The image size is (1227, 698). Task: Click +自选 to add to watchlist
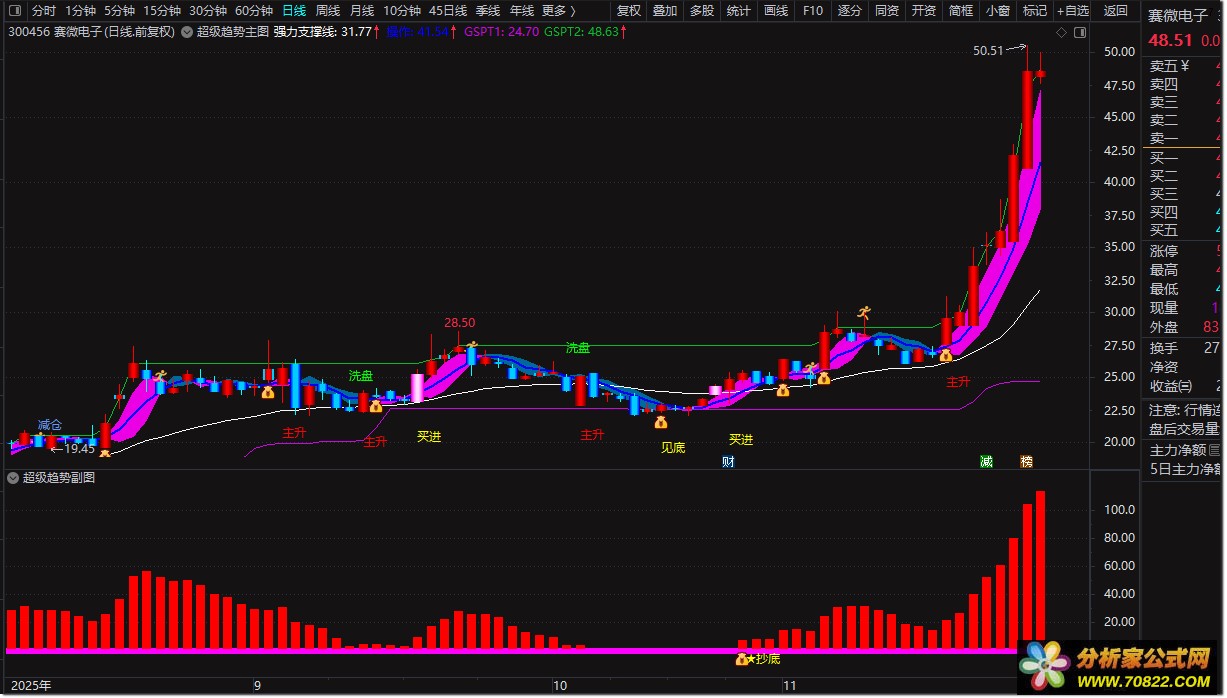pyautogui.click(x=1071, y=11)
